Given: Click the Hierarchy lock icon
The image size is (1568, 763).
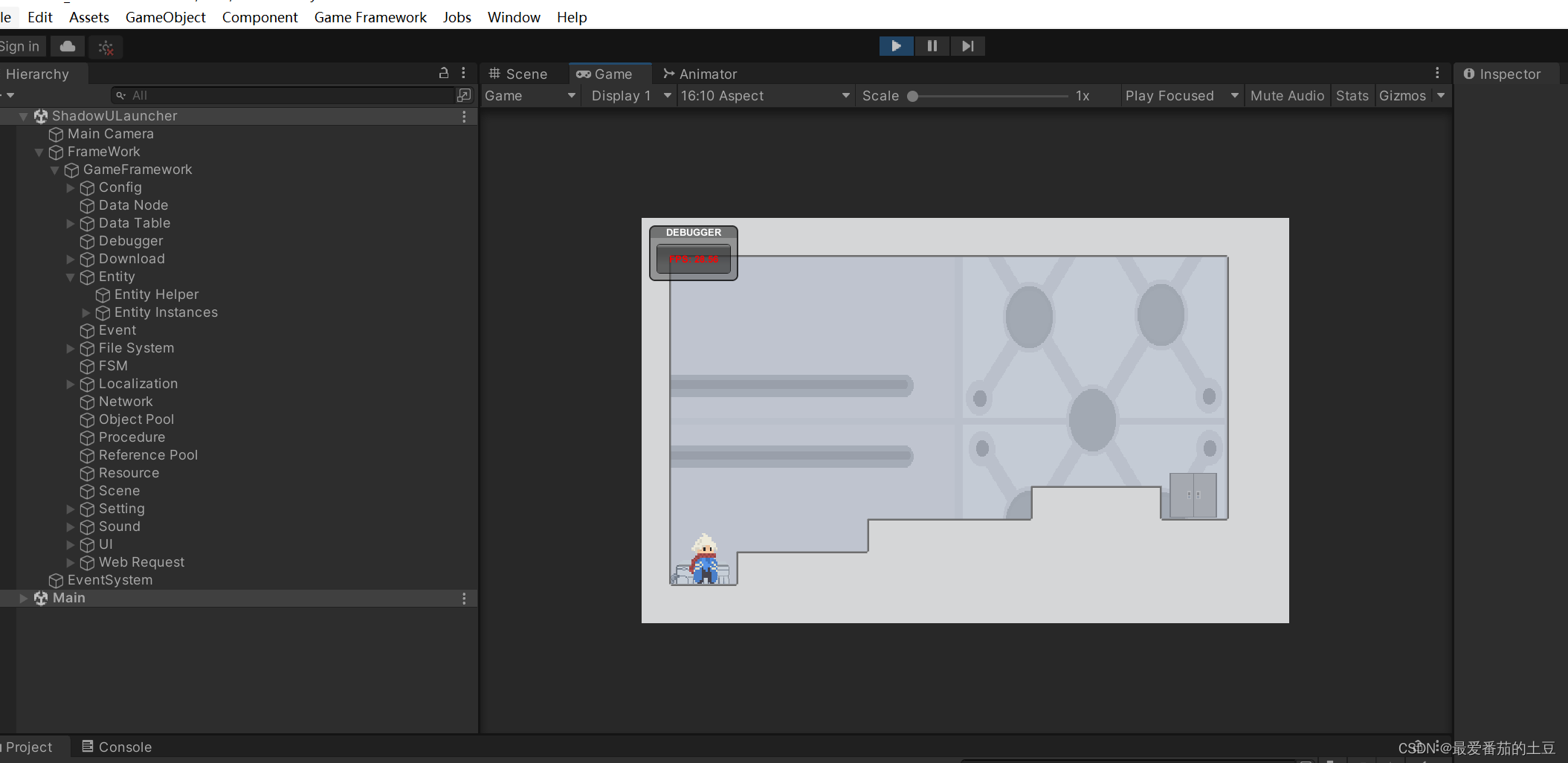Looking at the screenshot, I should pos(443,73).
